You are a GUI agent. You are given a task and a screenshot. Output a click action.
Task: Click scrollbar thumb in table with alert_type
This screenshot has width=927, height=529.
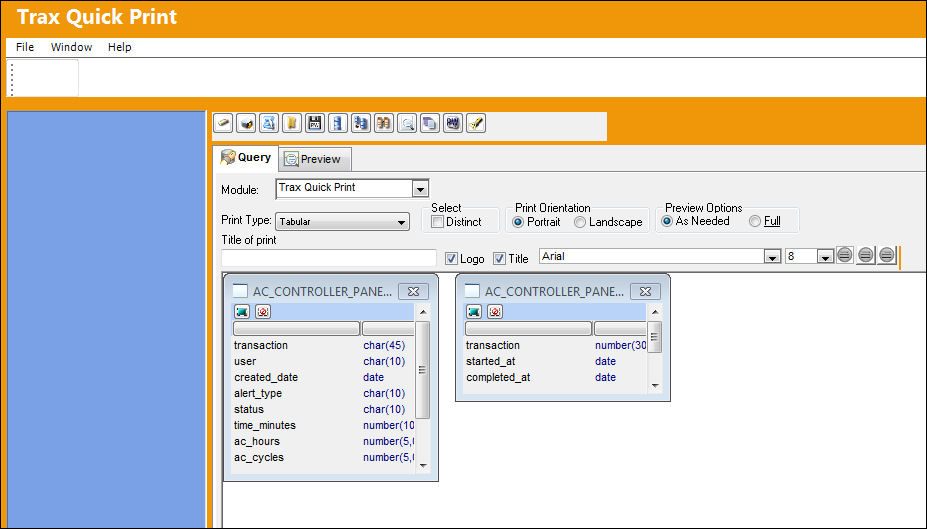423,369
